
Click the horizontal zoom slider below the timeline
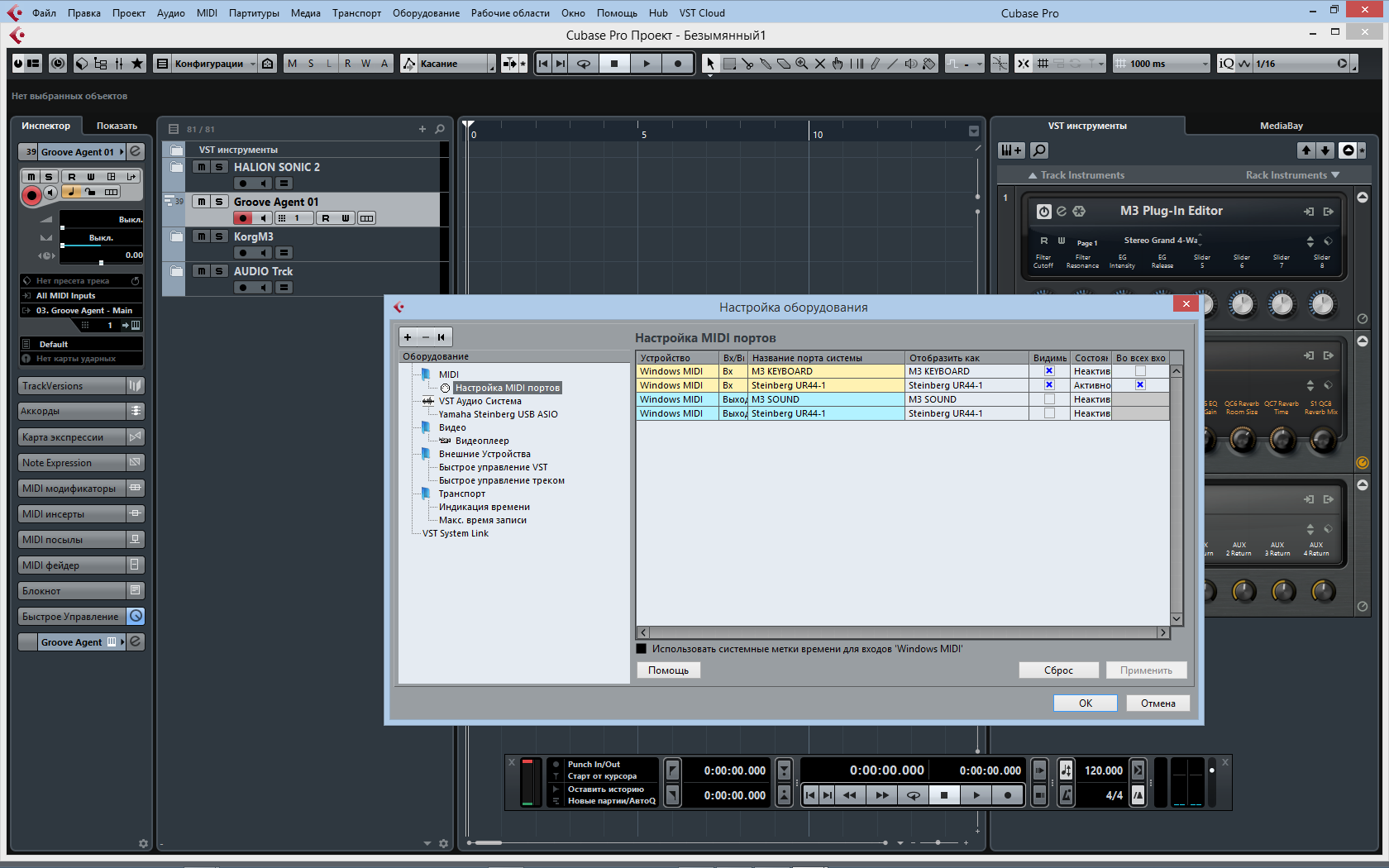pos(938,842)
